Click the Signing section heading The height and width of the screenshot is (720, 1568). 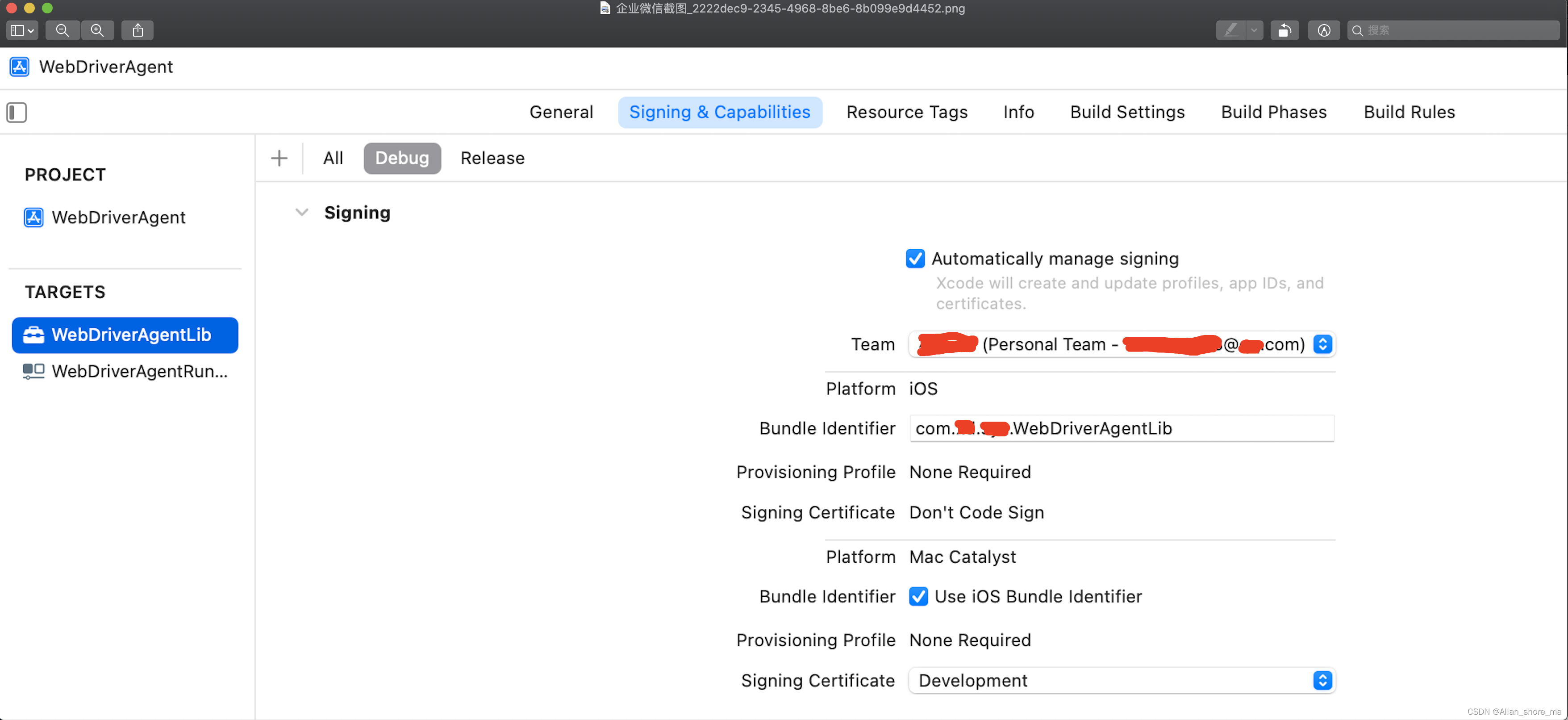(x=357, y=213)
